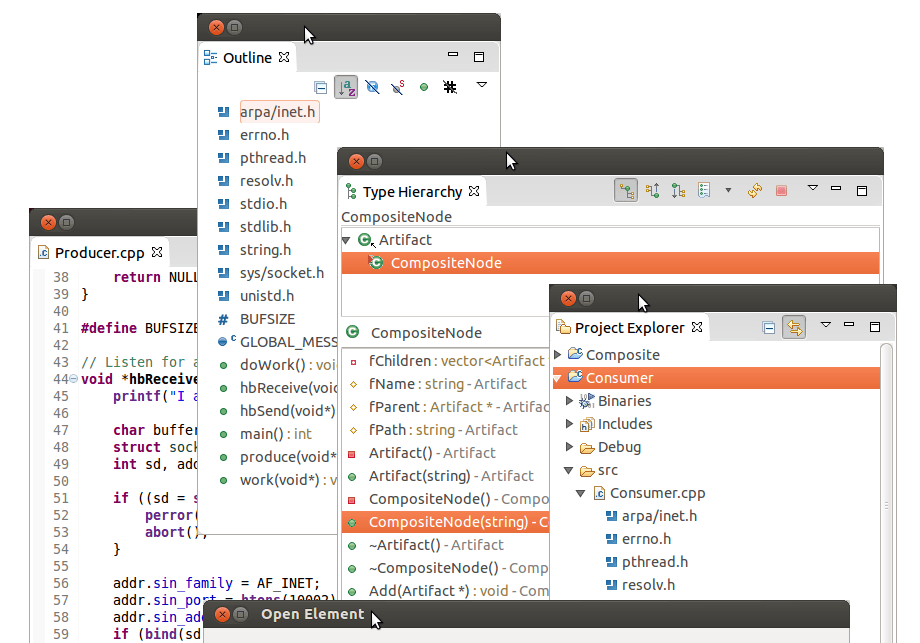Expand the Composite project
This screenshot has width=920, height=643.
(x=558, y=354)
